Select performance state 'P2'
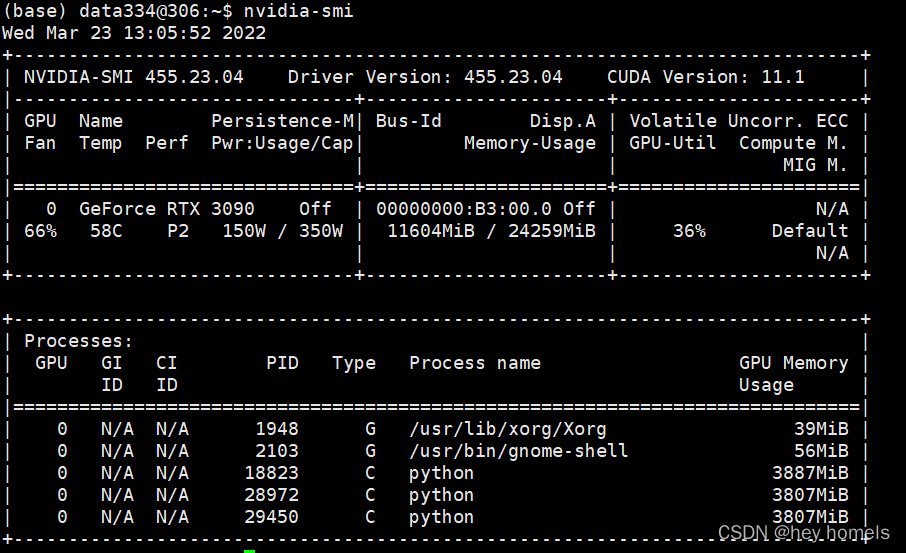The width and height of the screenshot is (906, 553). click(178, 231)
